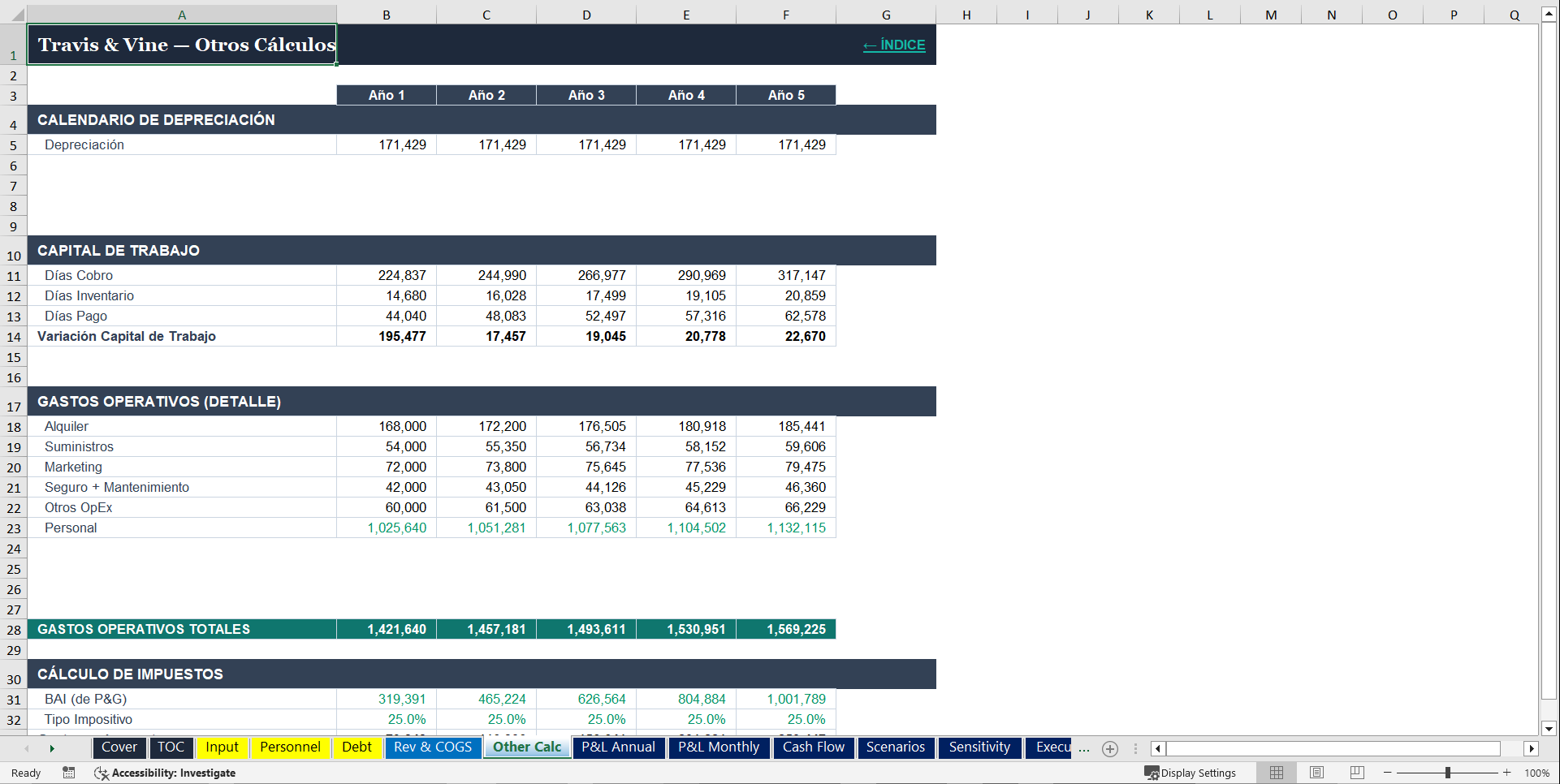Viewport: 1560px width, 784px height.
Task: Select Marketing value 77,536
Action: click(686, 467)
